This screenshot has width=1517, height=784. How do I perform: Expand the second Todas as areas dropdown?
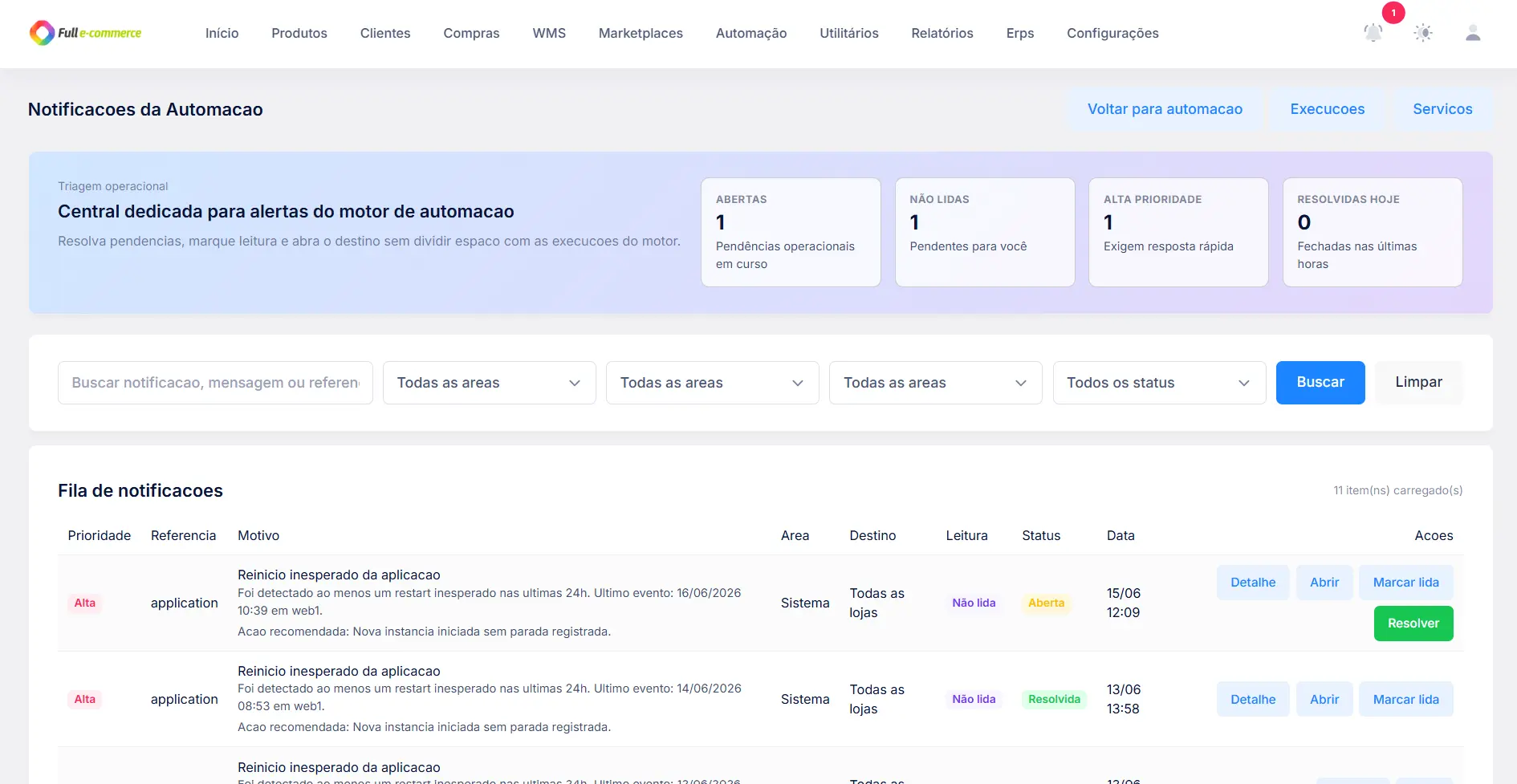coord(713,383)
